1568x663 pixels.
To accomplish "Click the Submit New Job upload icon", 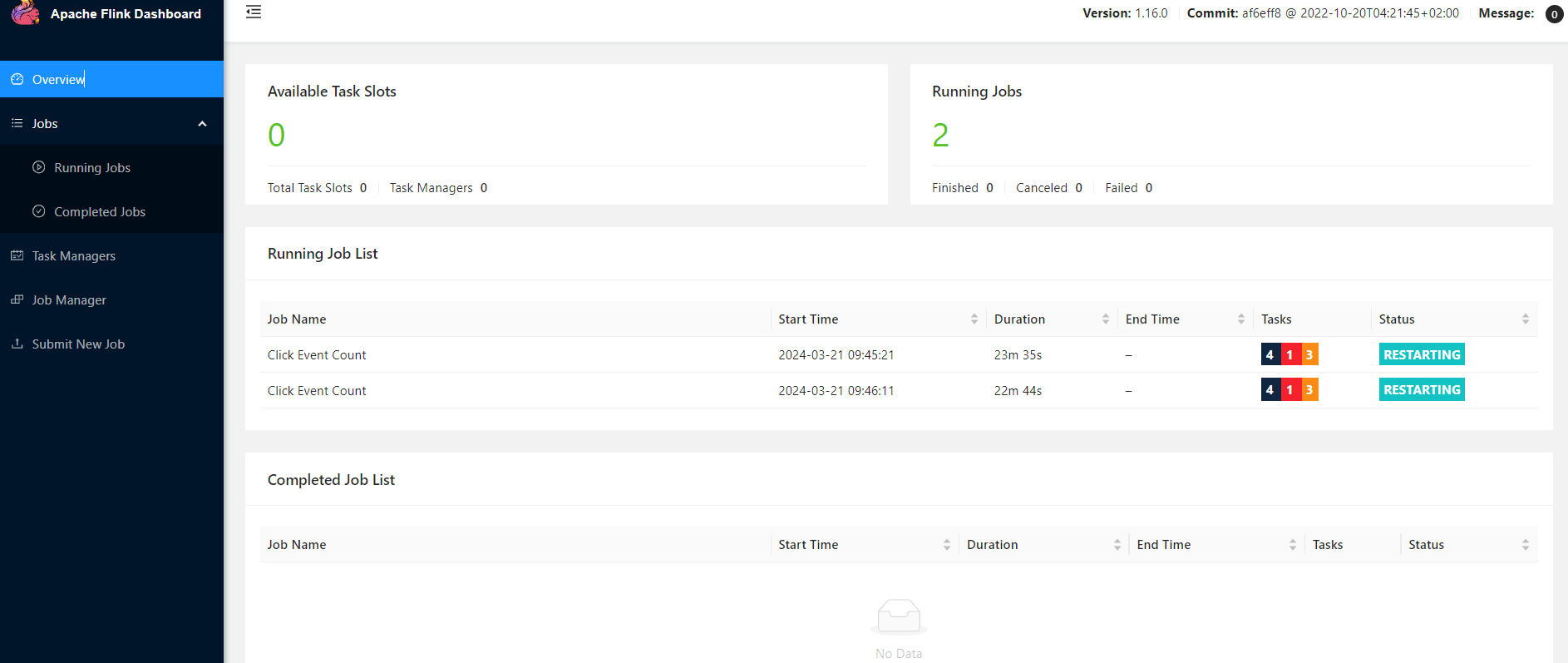I will pos(17,344).
